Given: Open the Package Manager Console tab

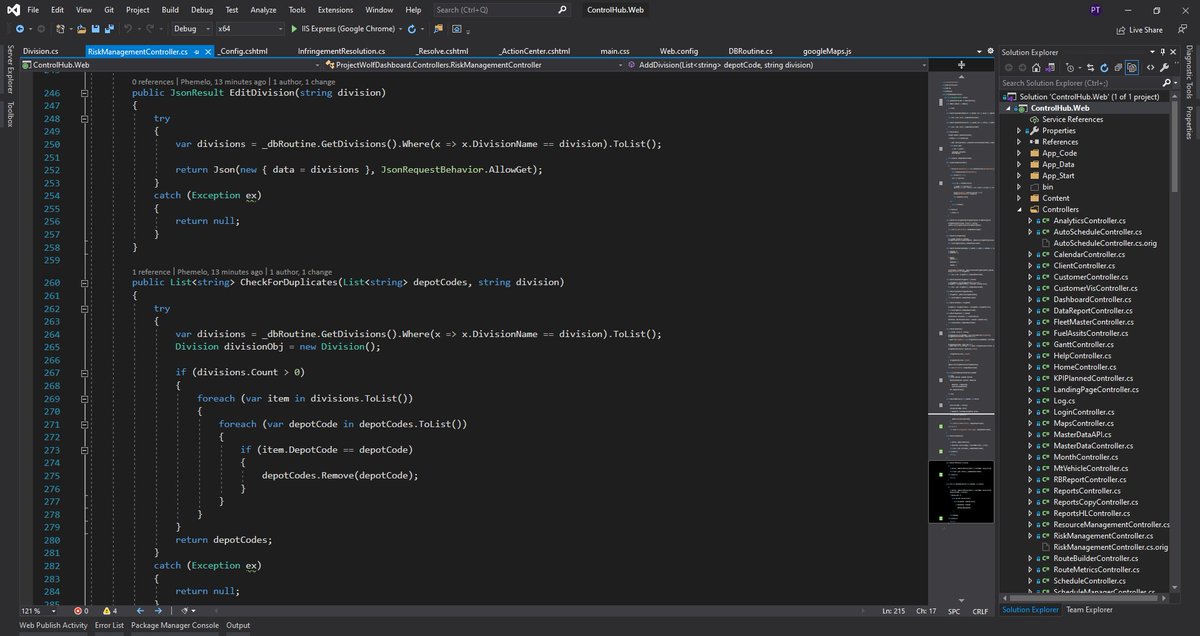Looking at the screenshot, I should point(175,625).
